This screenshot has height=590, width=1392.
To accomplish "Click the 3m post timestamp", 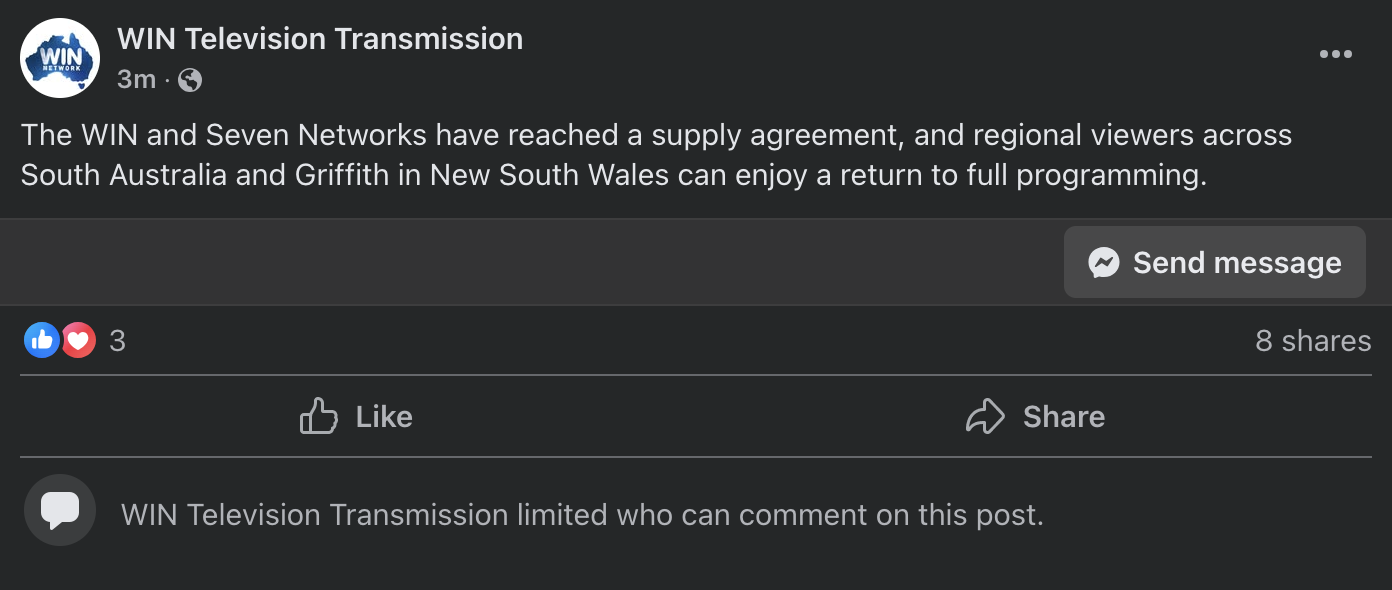I will [136, 79].
